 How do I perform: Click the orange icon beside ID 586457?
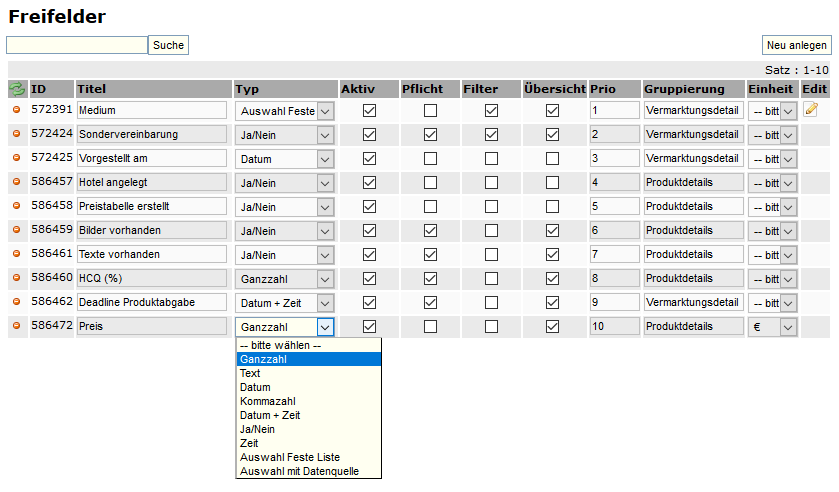click(17, 182)
